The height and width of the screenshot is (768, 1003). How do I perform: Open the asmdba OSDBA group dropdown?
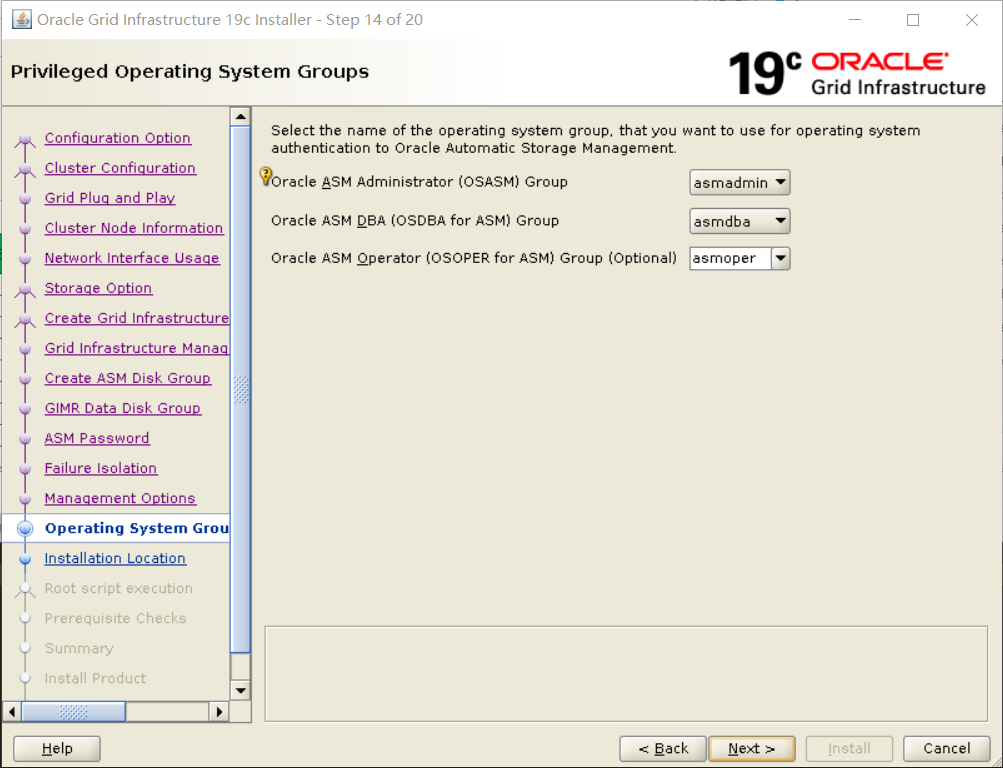739,221
